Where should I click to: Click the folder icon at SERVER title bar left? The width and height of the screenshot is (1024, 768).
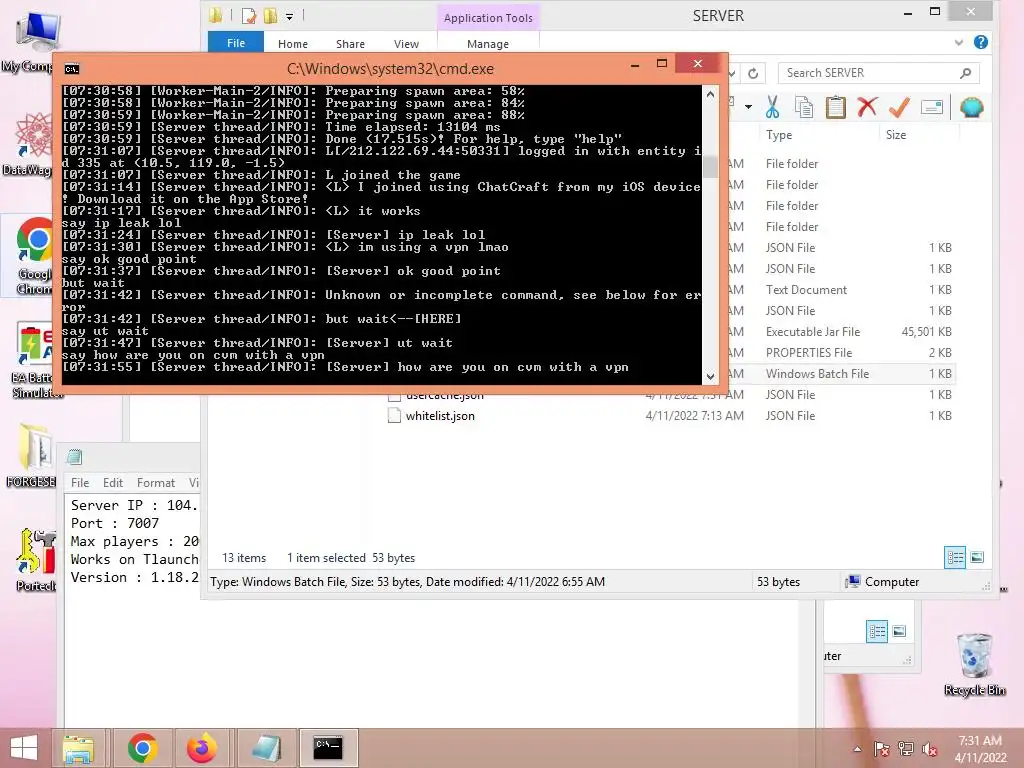click(x=216, y=16)
